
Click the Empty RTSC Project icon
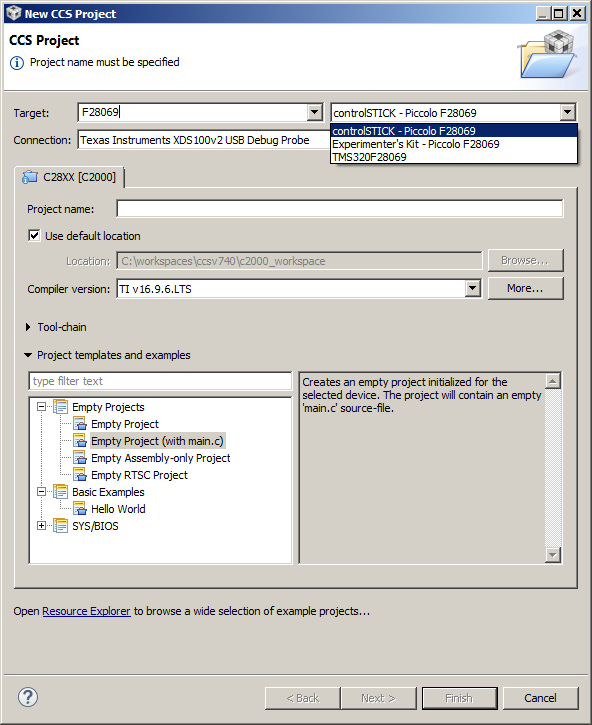(x=80, y=475)
